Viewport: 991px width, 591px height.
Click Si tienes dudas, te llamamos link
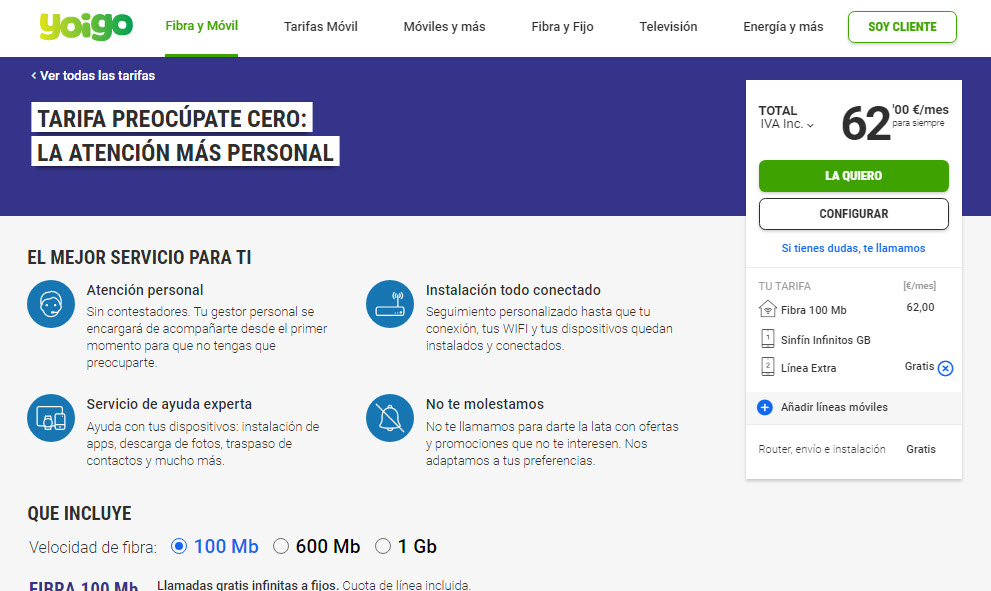(x=853, y=248)
